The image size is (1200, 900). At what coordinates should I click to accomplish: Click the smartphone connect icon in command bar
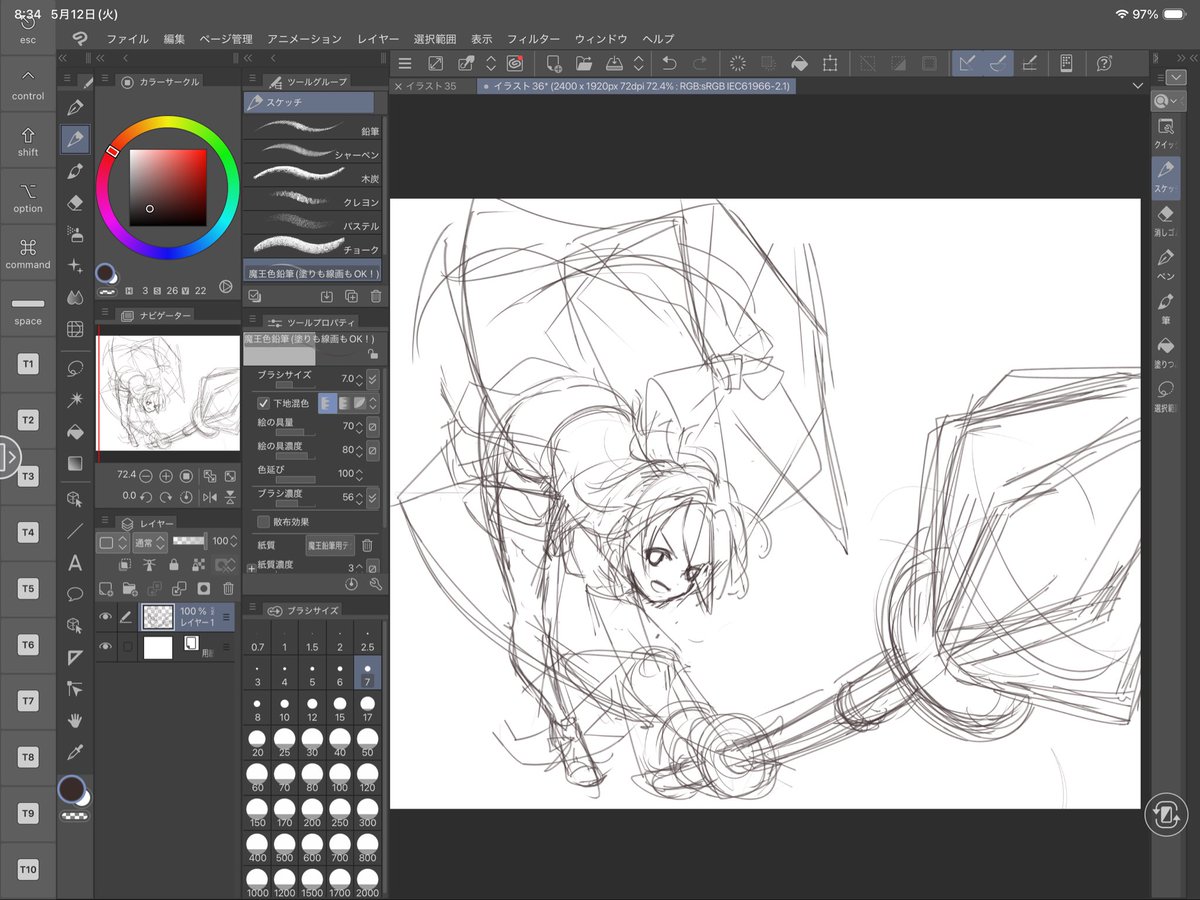1066,63
